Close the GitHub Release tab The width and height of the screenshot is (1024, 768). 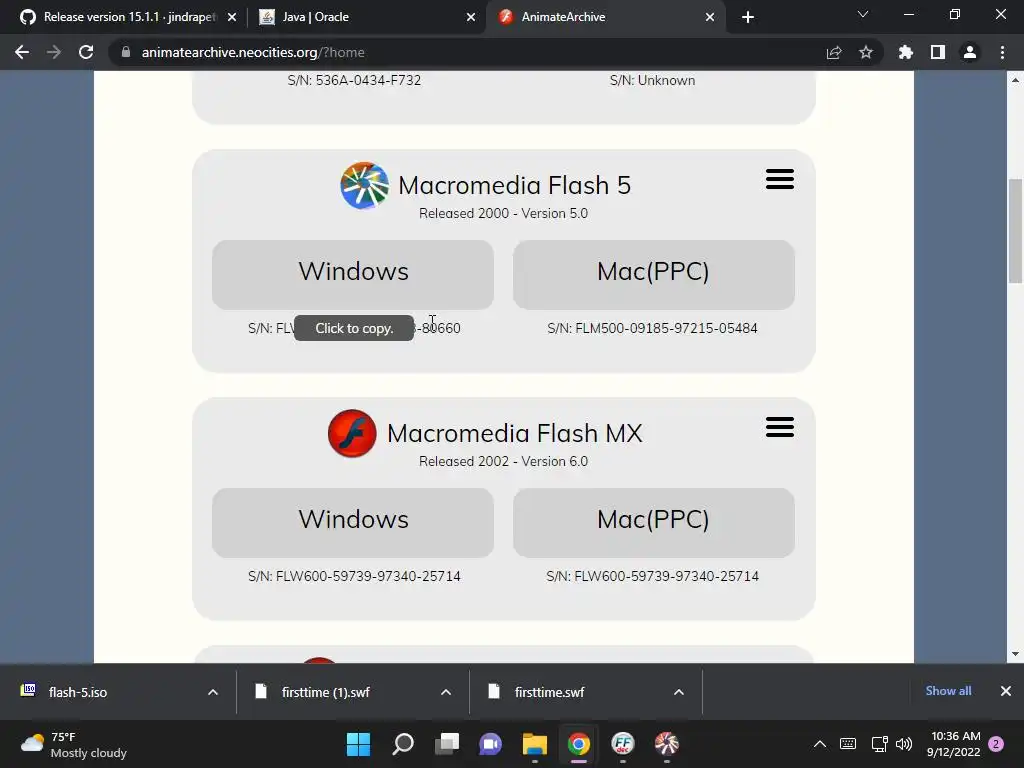pos(232,17)
